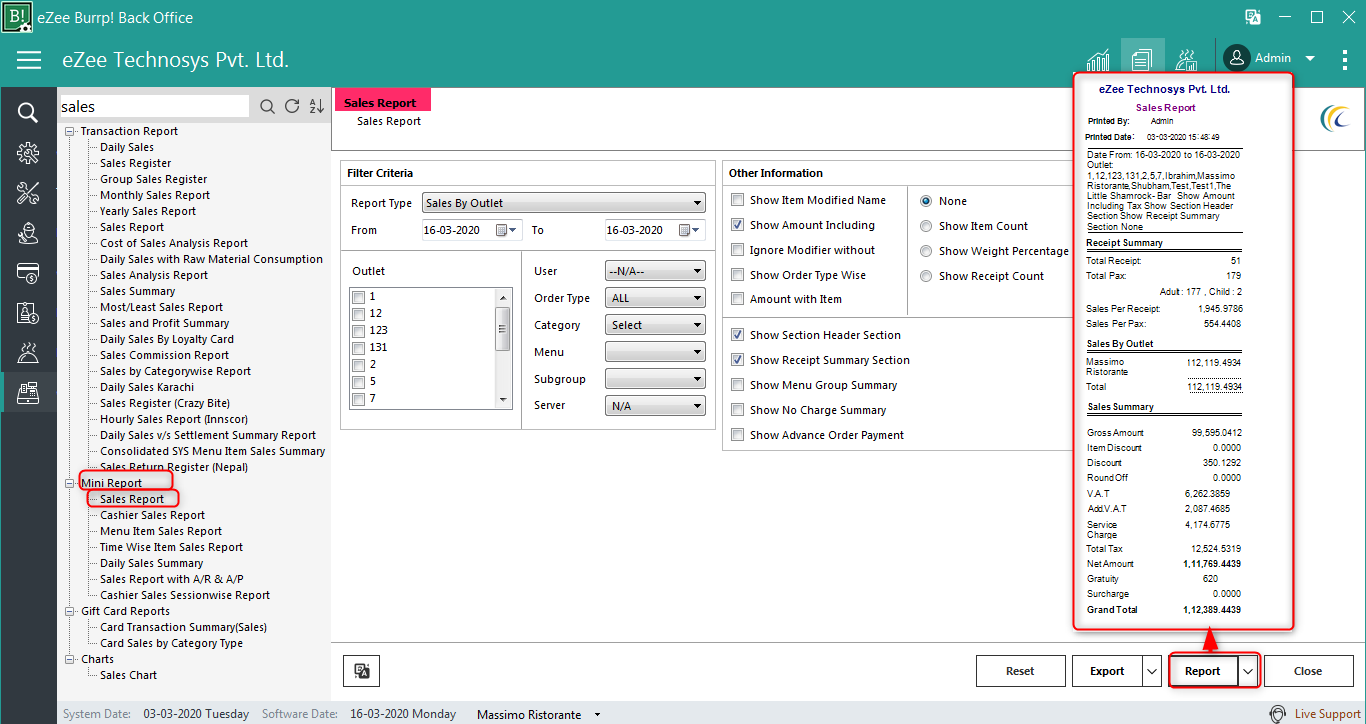The height and width of the screenshot is (724, 1366).
Task: Open the Subgroup dropdown
Action: coord(656,379)
